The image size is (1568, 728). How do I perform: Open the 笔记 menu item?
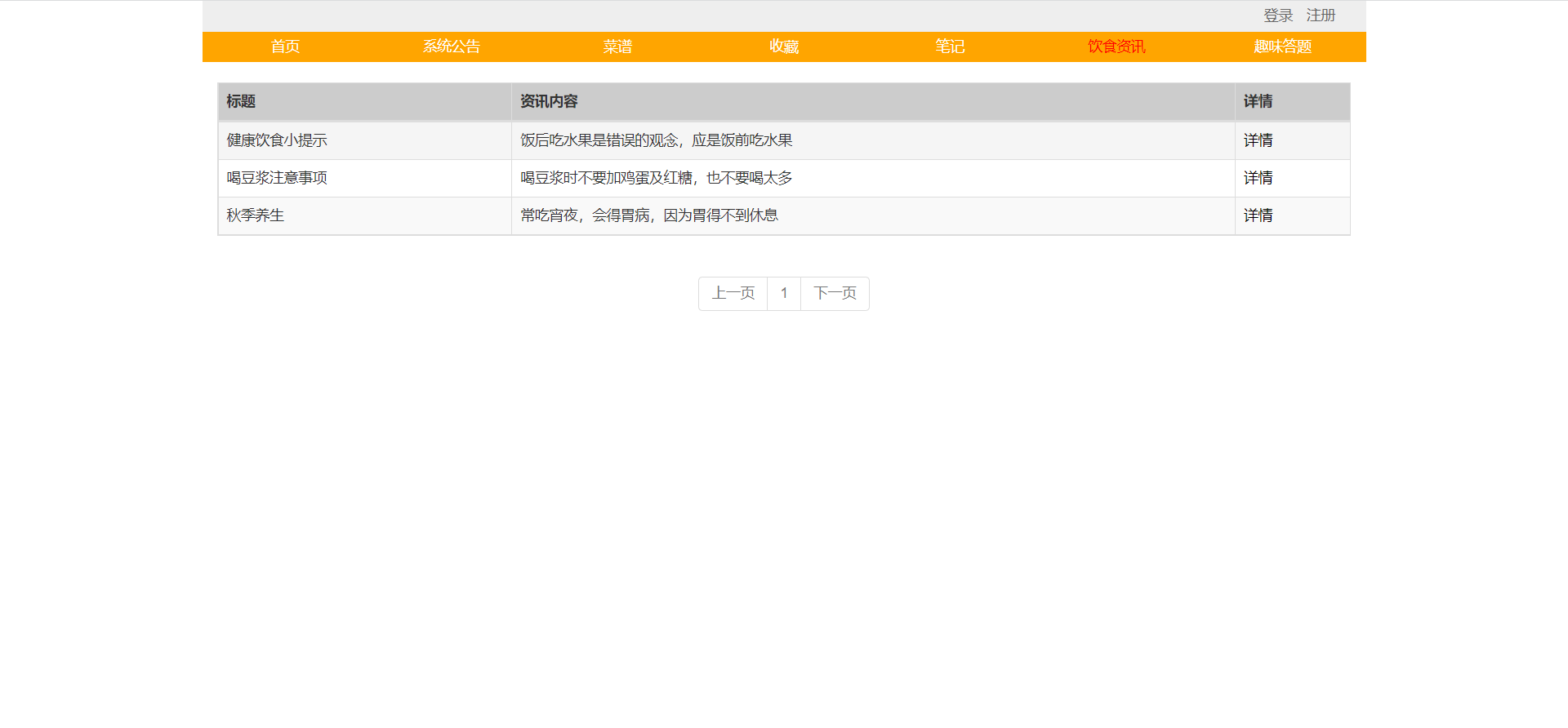[x=950, y=47]
